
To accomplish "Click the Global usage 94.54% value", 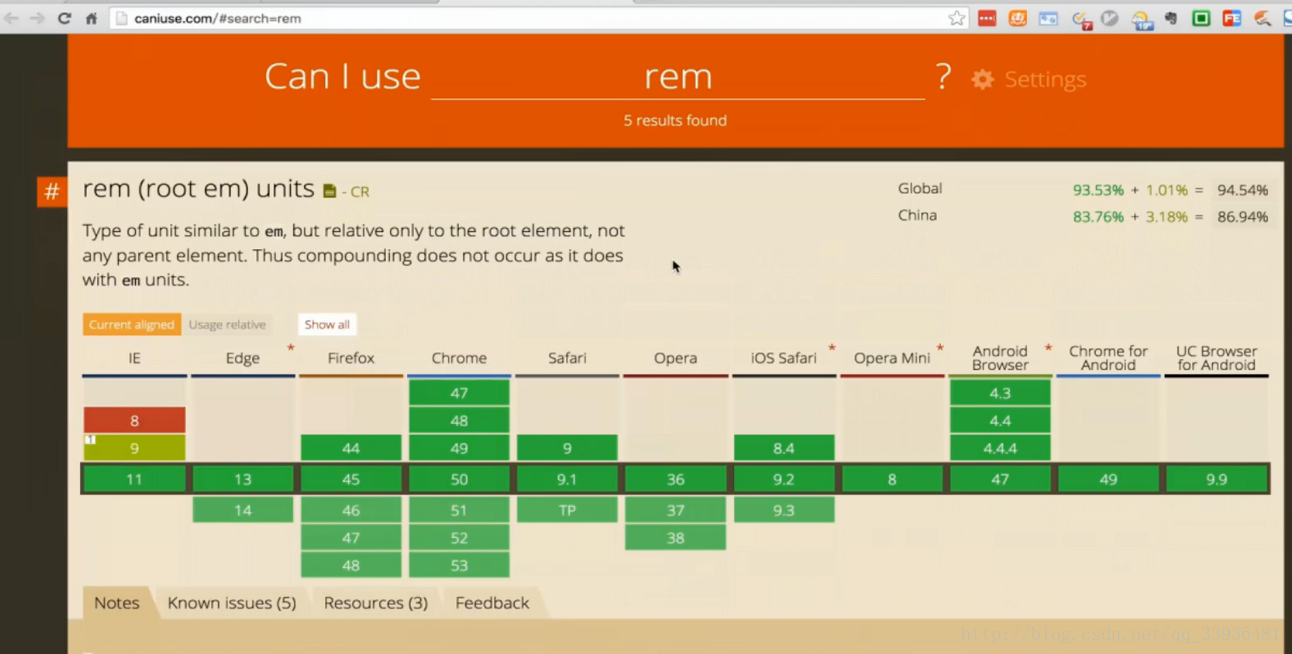I will tap(1242, 190).
